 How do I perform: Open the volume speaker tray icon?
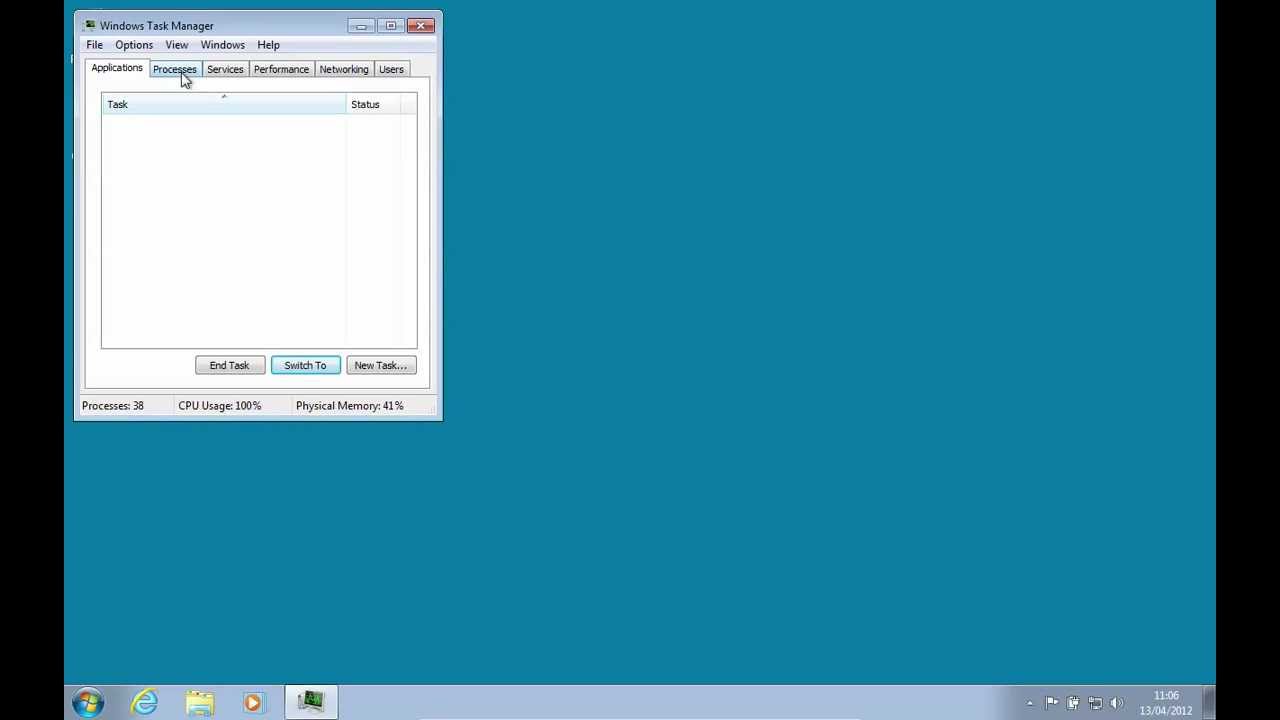(x=1117, y=703)
